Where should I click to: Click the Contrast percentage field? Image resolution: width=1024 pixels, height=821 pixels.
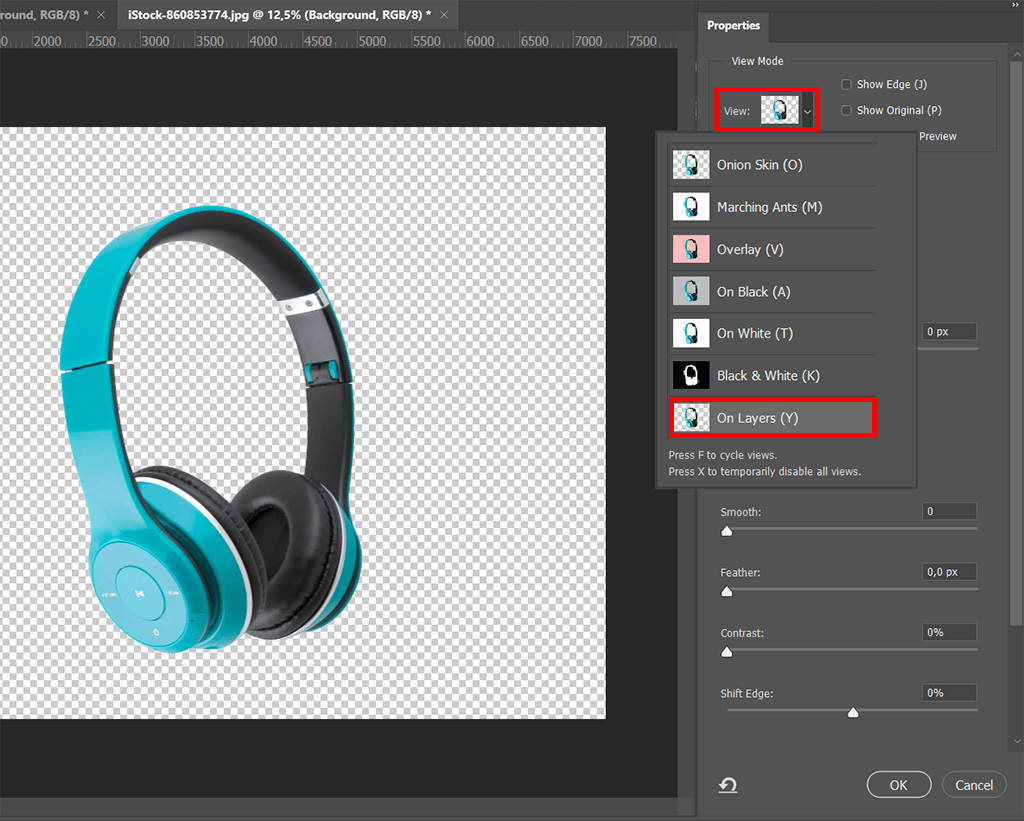click(x=950, y=632)
